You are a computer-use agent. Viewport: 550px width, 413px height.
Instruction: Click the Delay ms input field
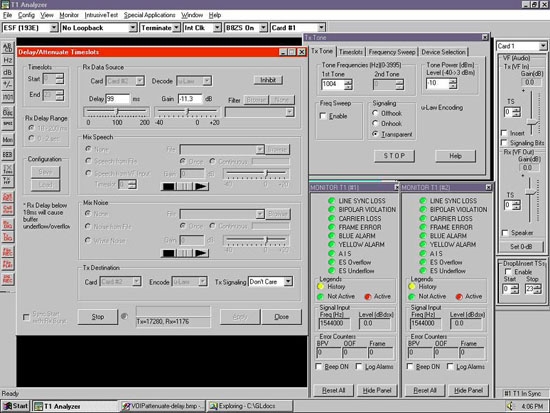pyautogui.click(x=118, y=99)
